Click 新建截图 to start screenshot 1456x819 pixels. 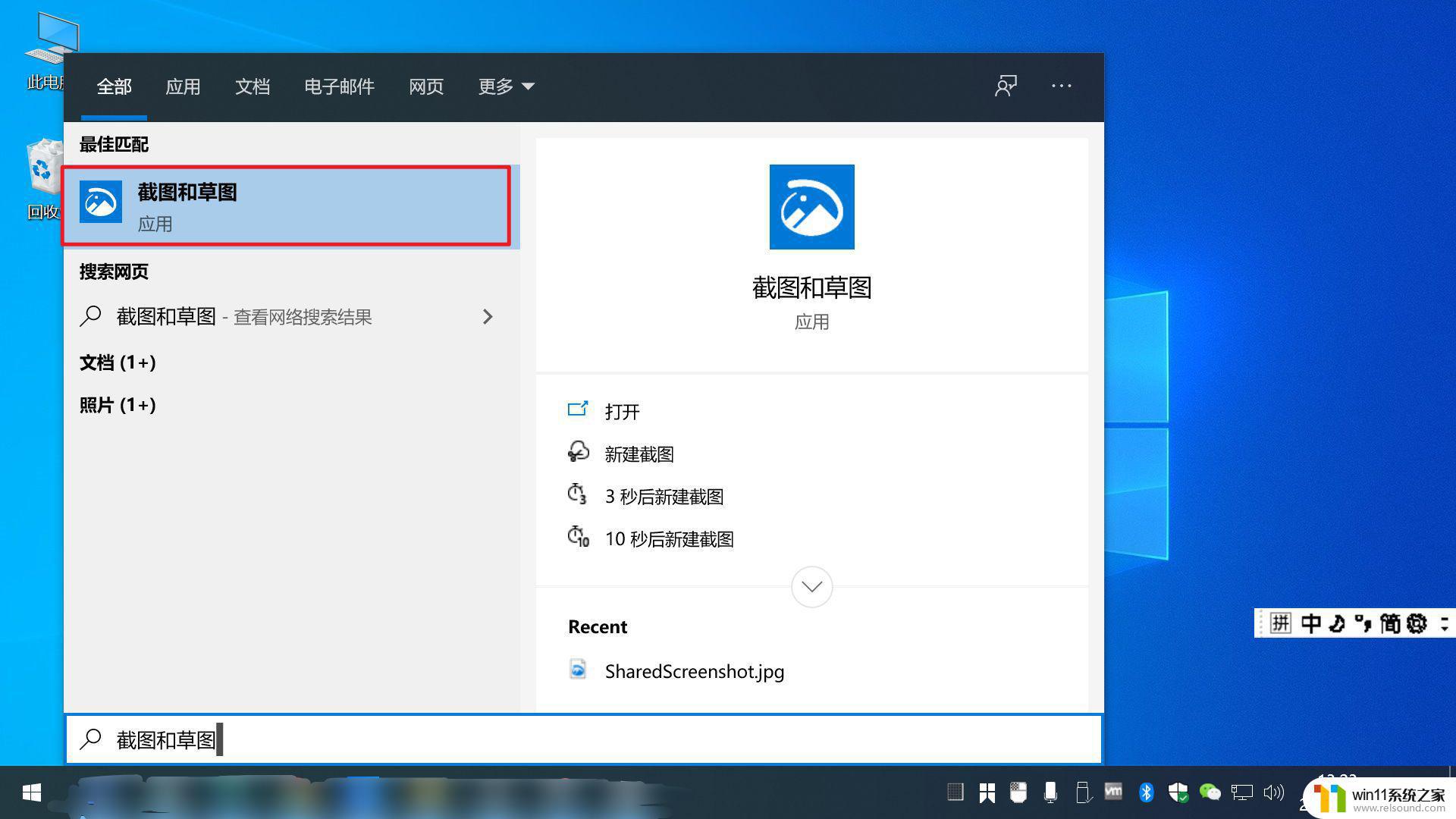pos(640,453)
